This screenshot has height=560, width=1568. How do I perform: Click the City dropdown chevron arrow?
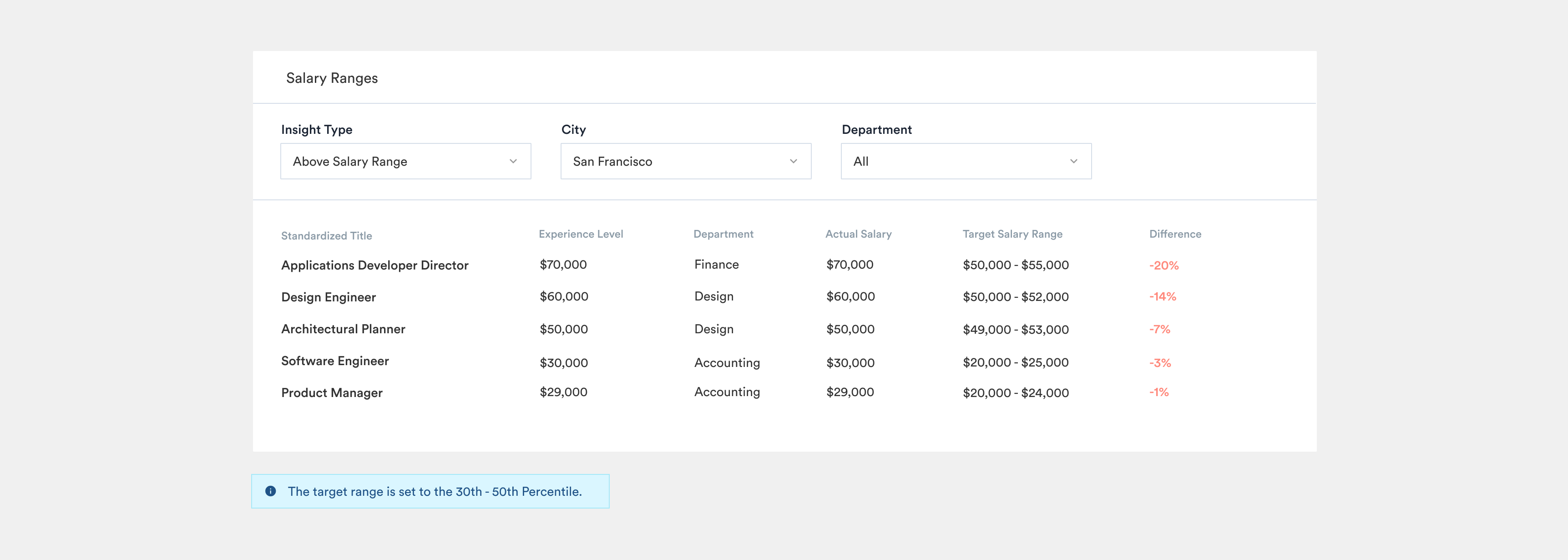point(793,162)
